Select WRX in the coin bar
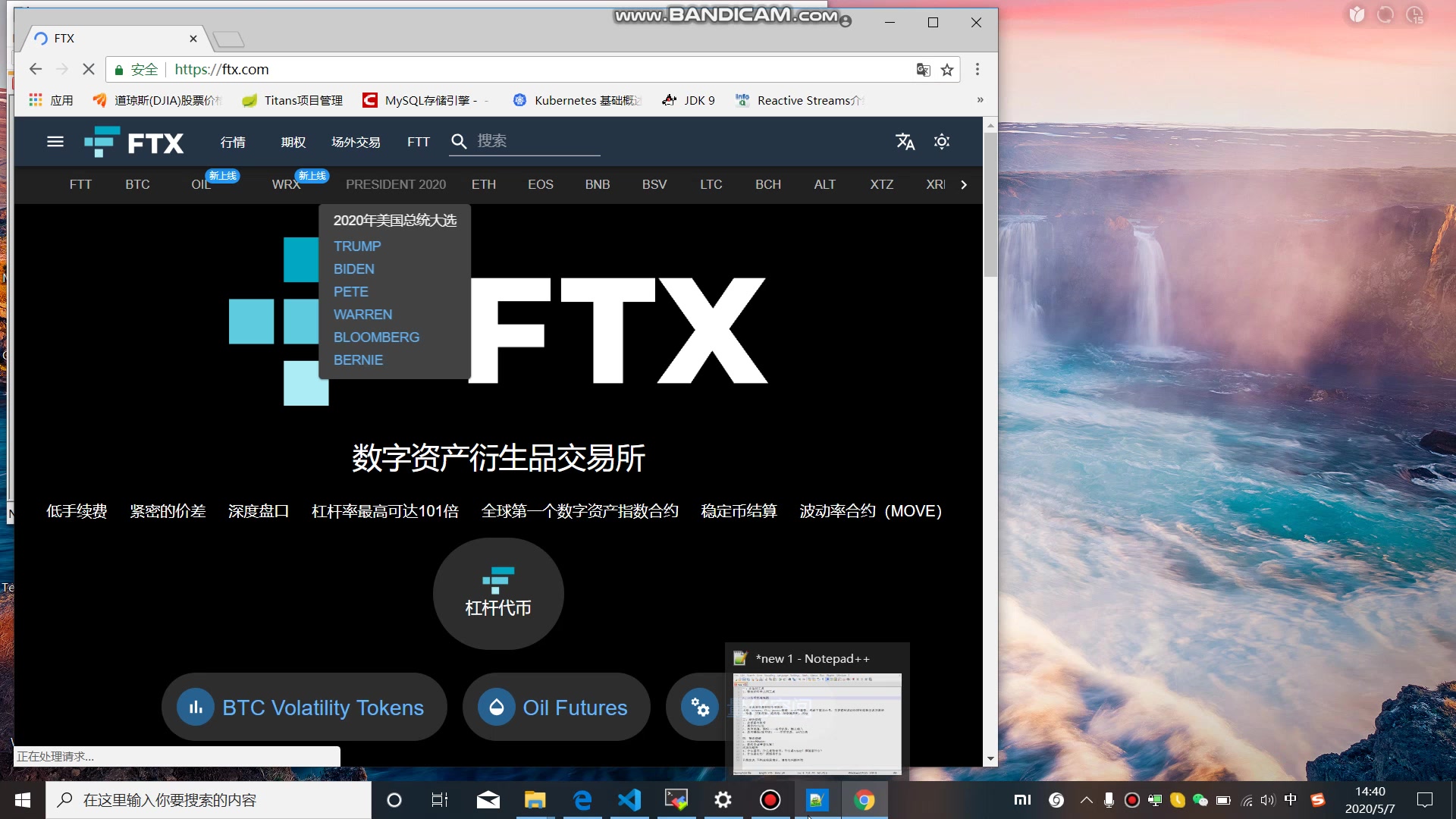The width and height of the screenshot is (1456, 819). click(x=287, y=184)
